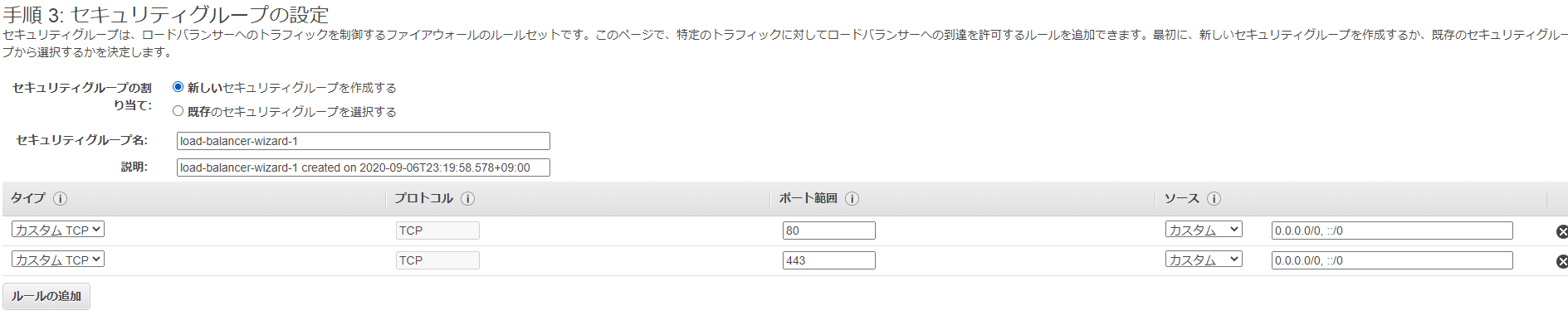Click source CIDR field of second rule
This screenshot has width=1568, height=330.
point(1392,260)
